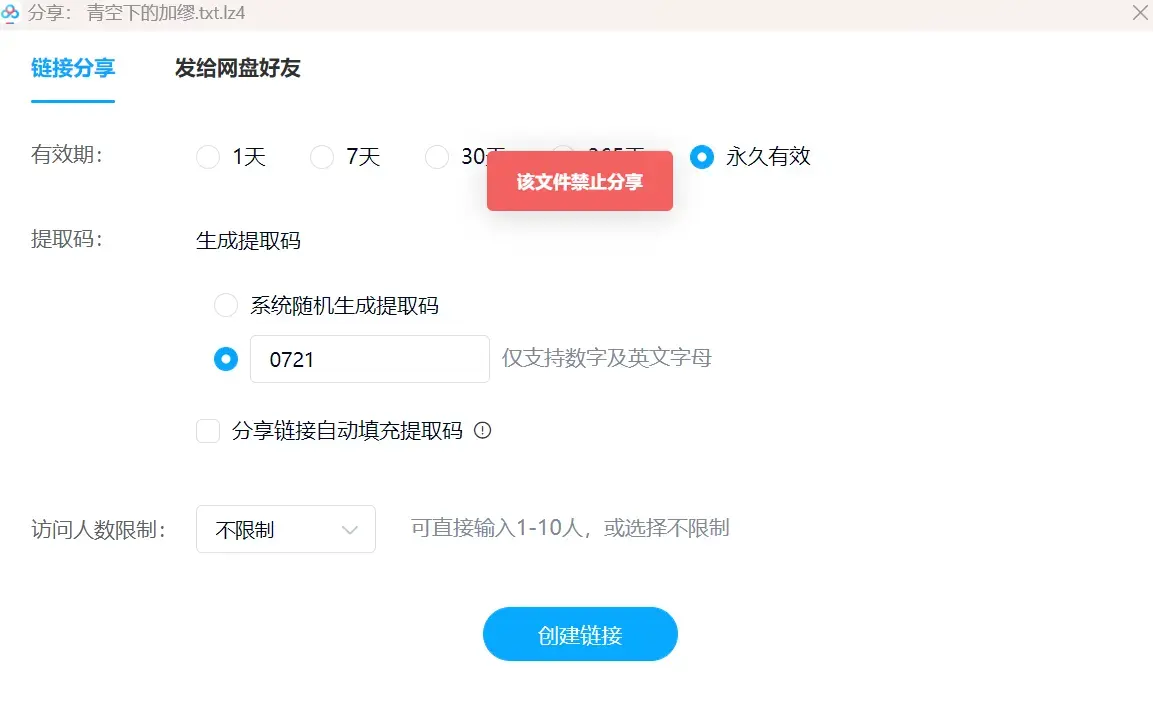
Task: Switch to 链接分享 tab
Action: [73, 68]
